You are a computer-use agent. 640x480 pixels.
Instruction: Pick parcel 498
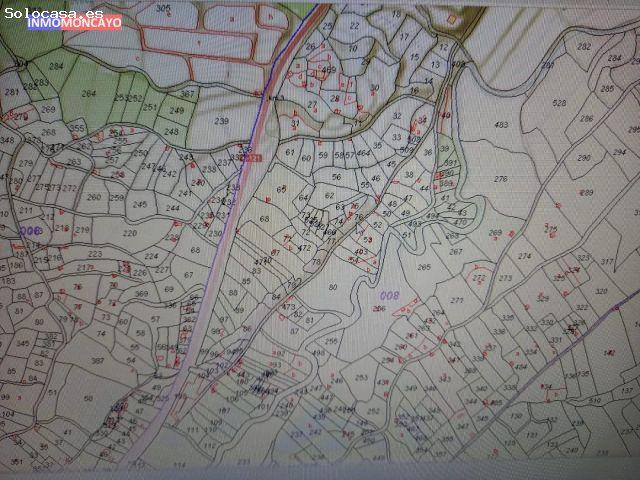(x=318, y=353)
